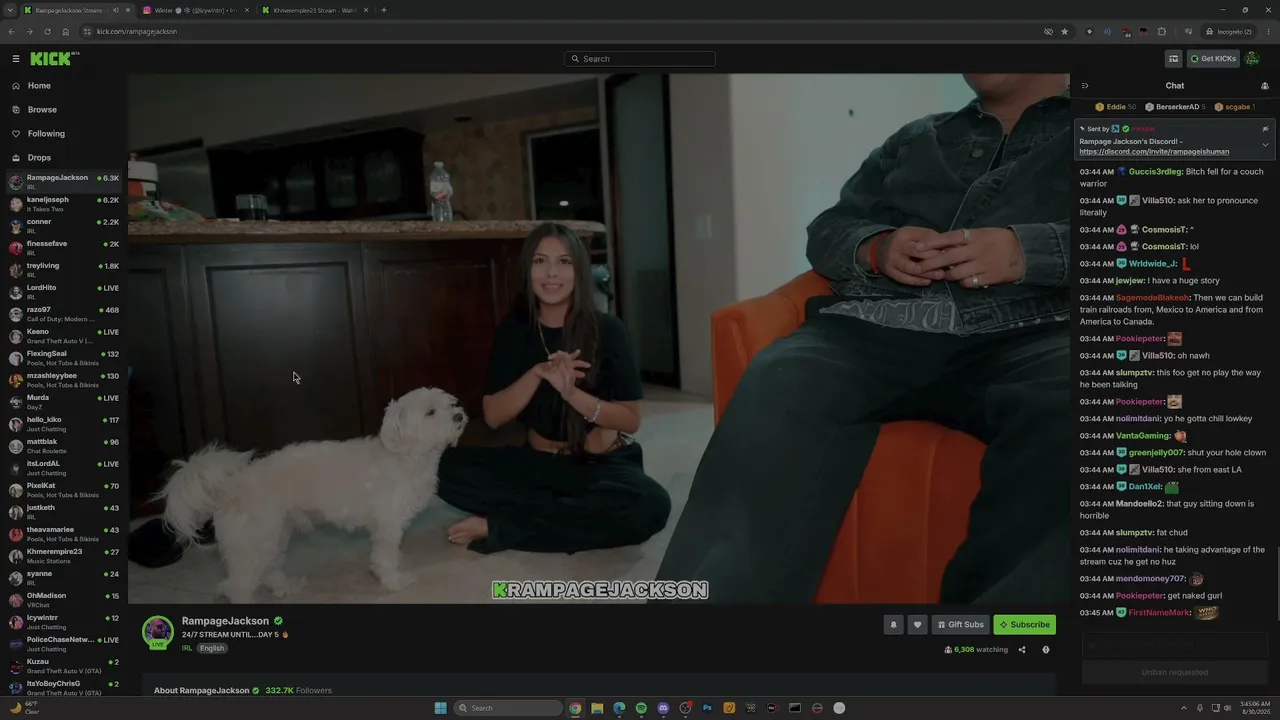Open the Windows Start menu
Screen dimensions: 1280x720
point(440,708)
